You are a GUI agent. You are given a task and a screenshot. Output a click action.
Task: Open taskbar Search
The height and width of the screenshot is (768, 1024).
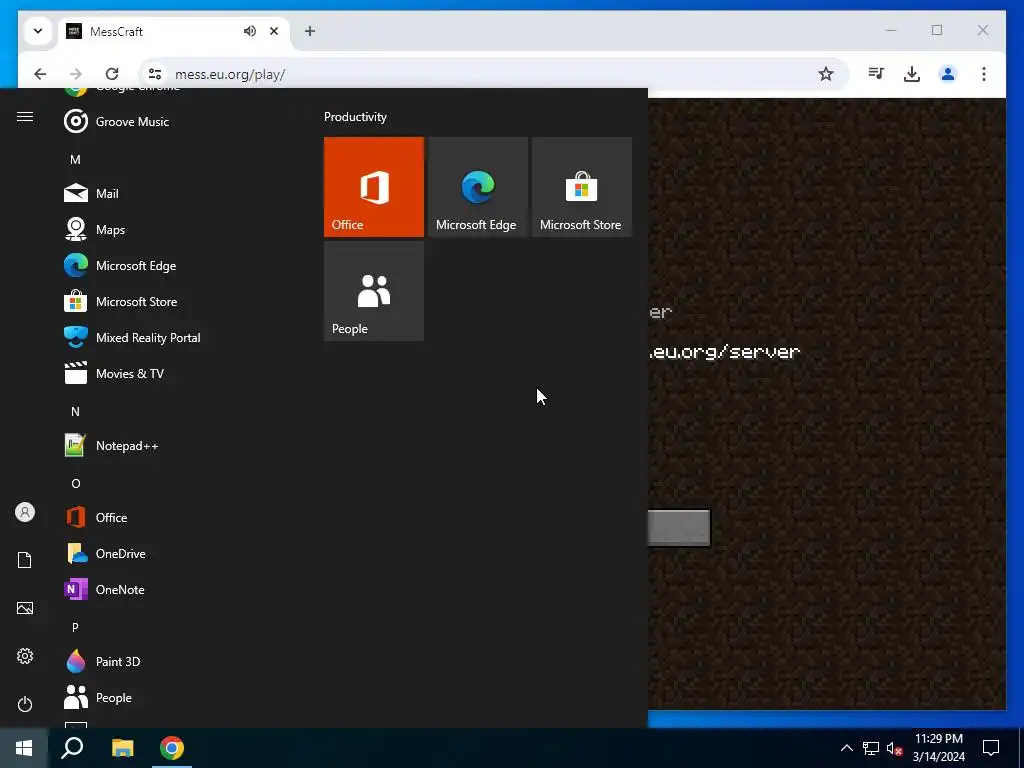click(72, 748)
